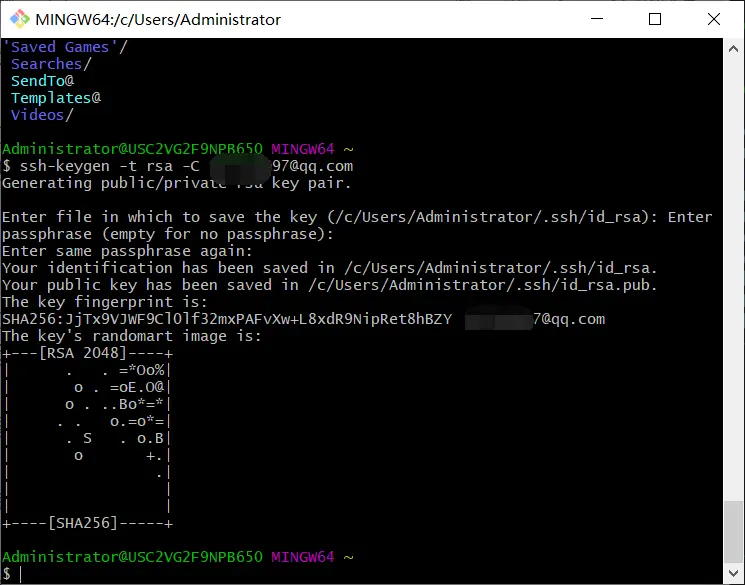Click the scrollbar down arrow
This screenshot has width=745, height=585.
733,573
